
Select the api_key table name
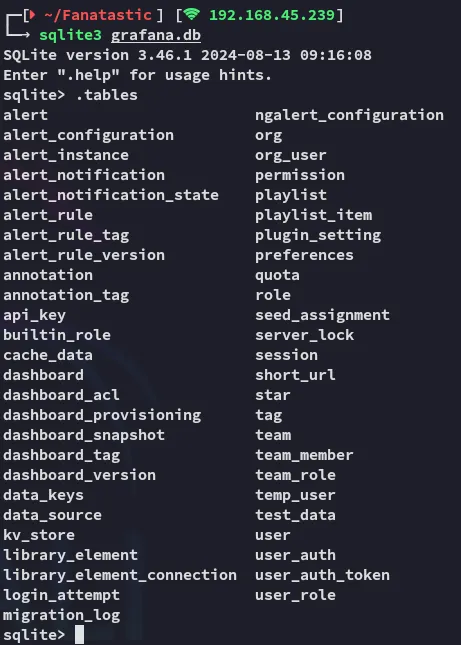point(35,316)
